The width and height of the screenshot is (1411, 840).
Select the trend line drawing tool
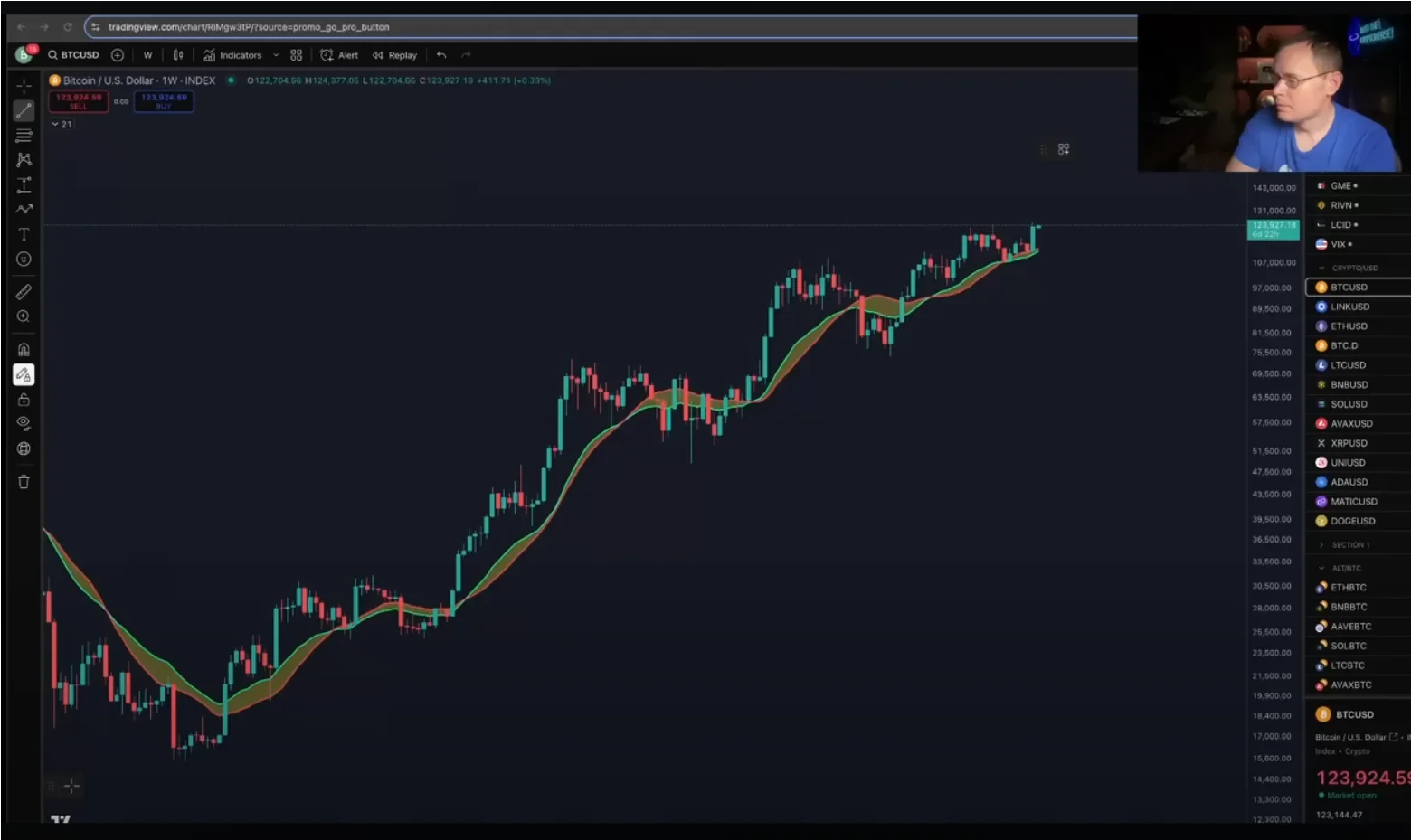(x=24, y=111)
